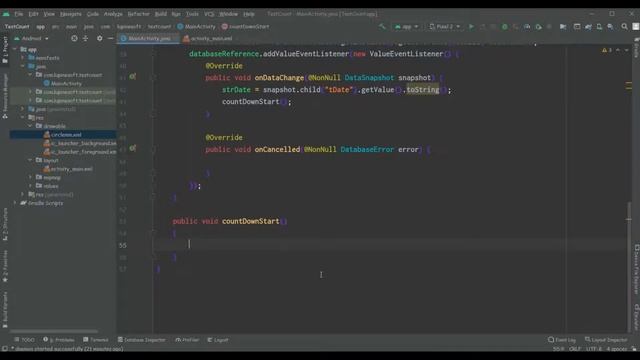
Task: Open the Terminal tool window
Action: coord(96,340)
